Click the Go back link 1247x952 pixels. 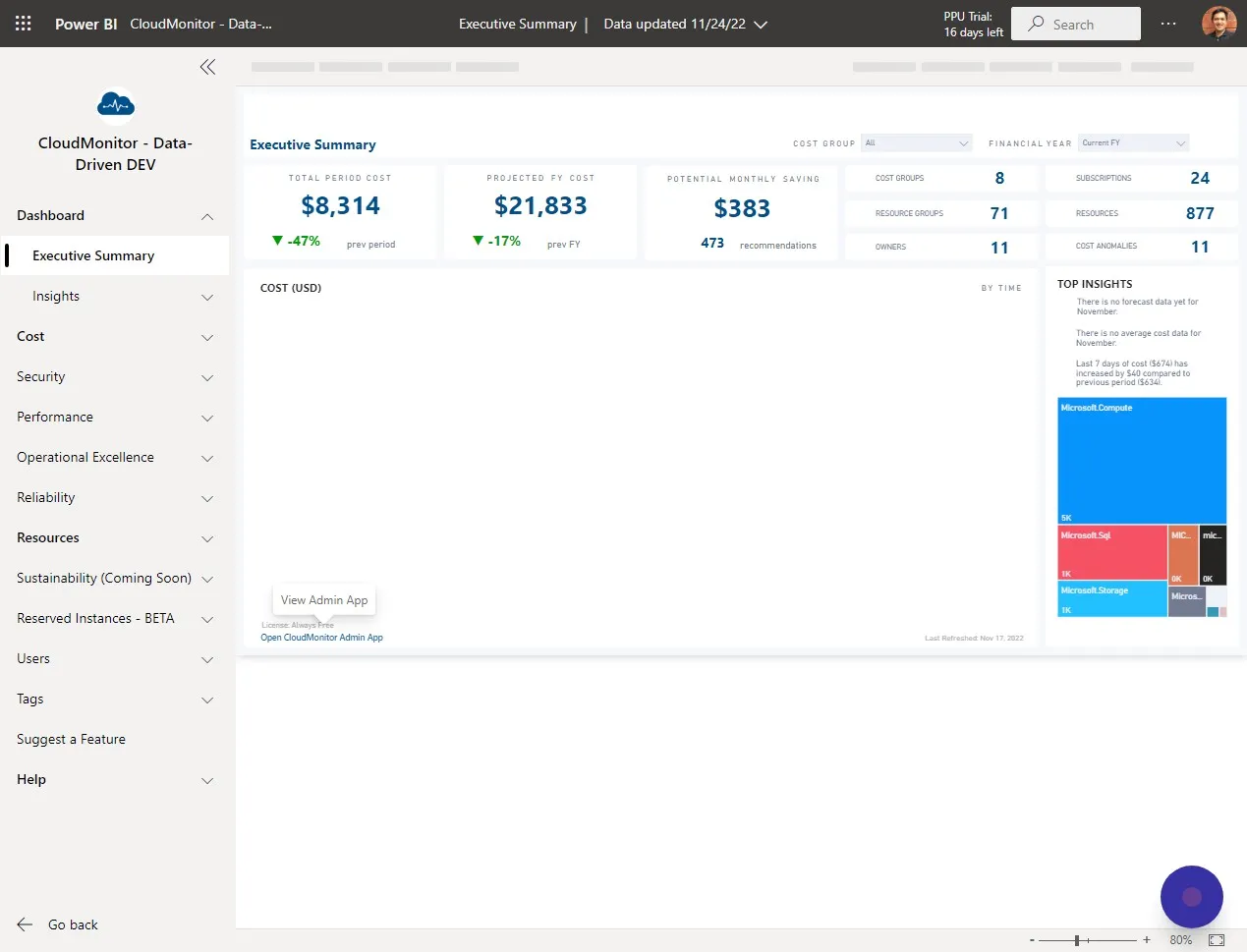73,924
